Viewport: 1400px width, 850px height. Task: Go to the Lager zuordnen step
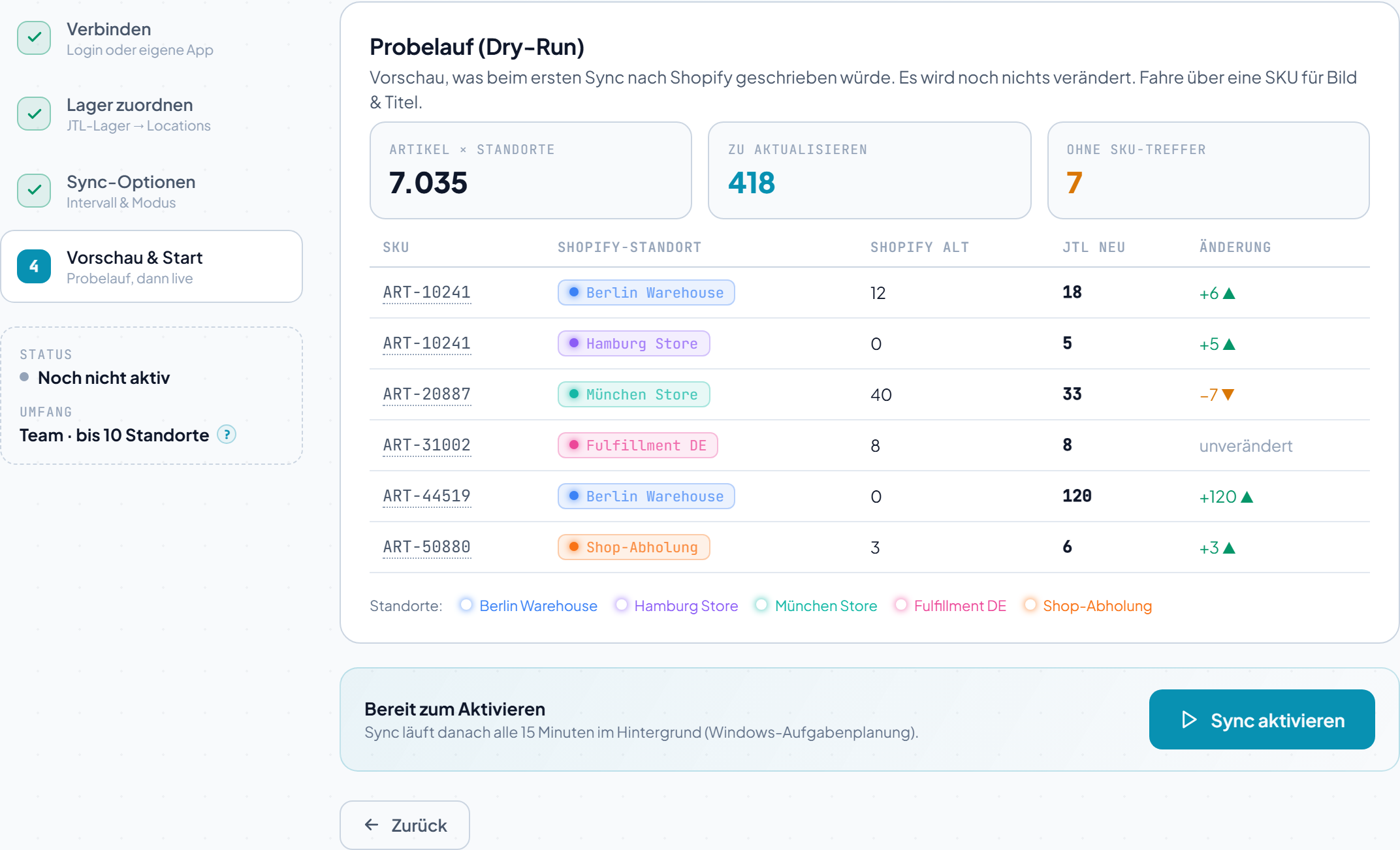point(151,114)
